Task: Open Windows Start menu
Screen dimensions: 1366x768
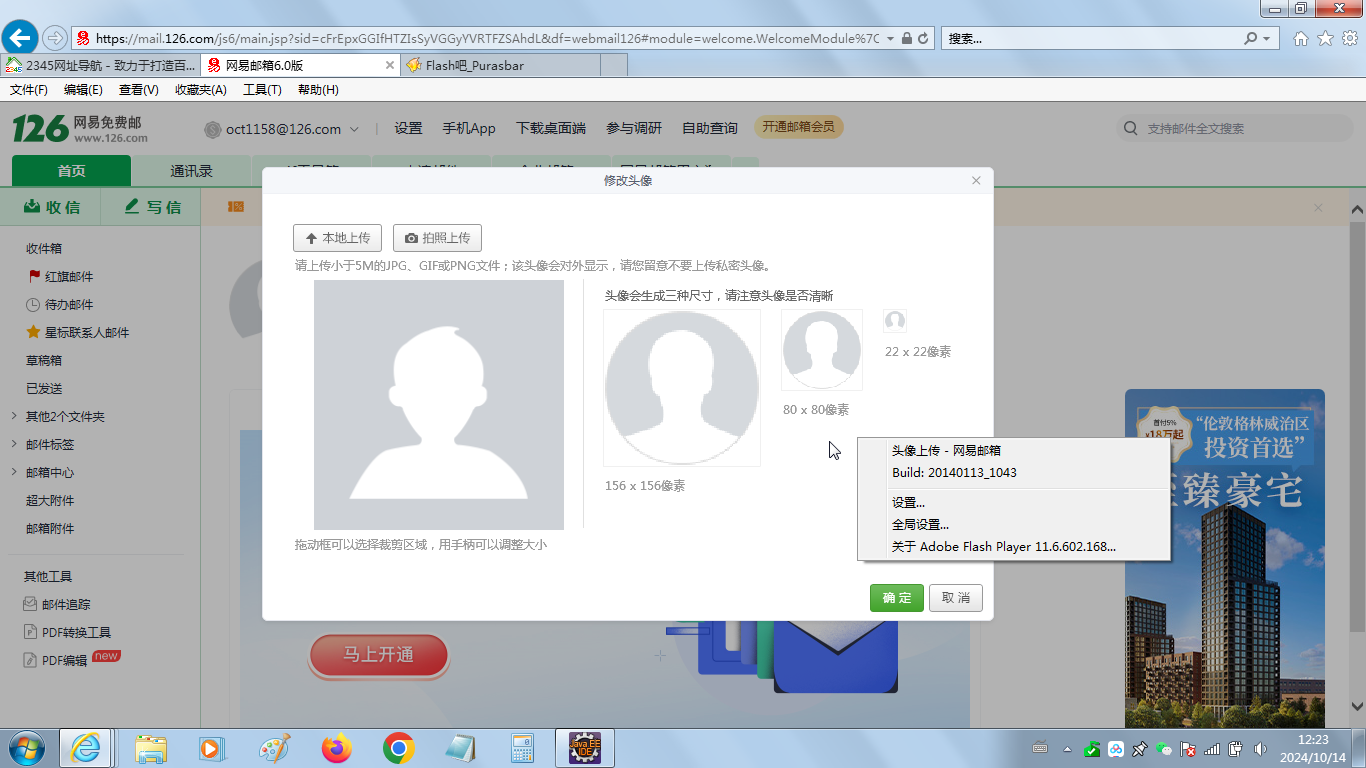Action: tap(25, 748)
